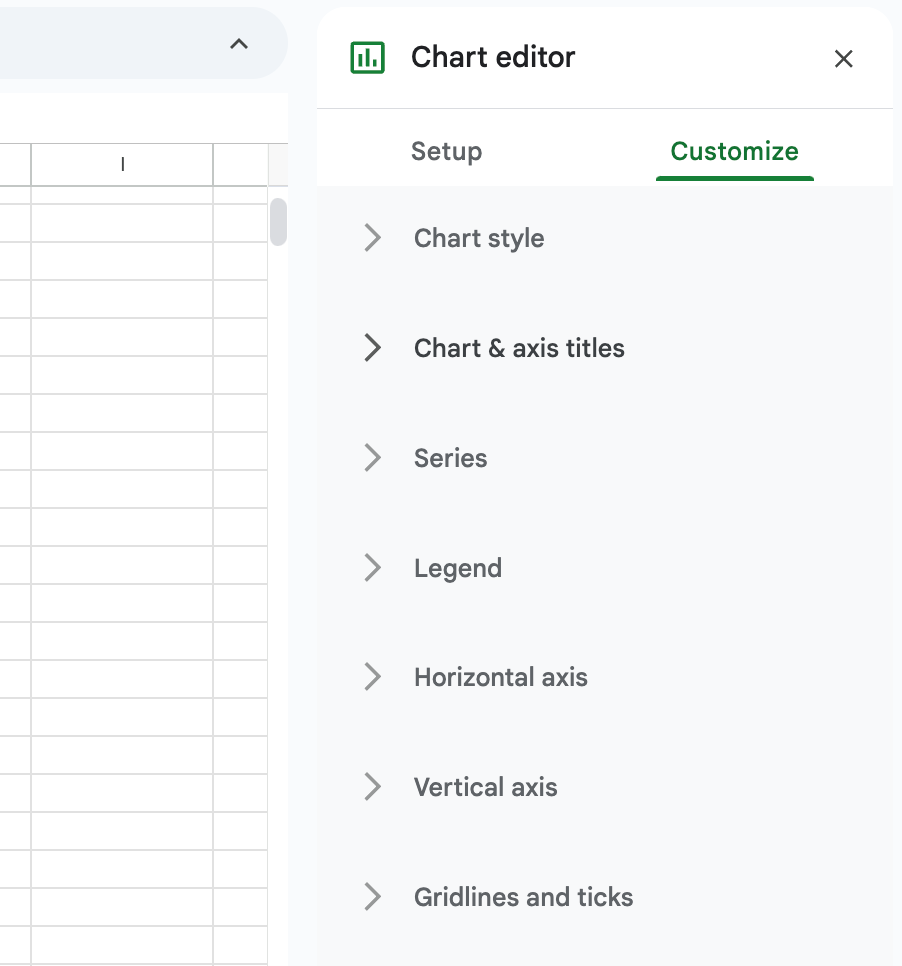Click the arrow icon beside Chart style
This screenshot has width=902, height=966.
(x=373, y=238)
